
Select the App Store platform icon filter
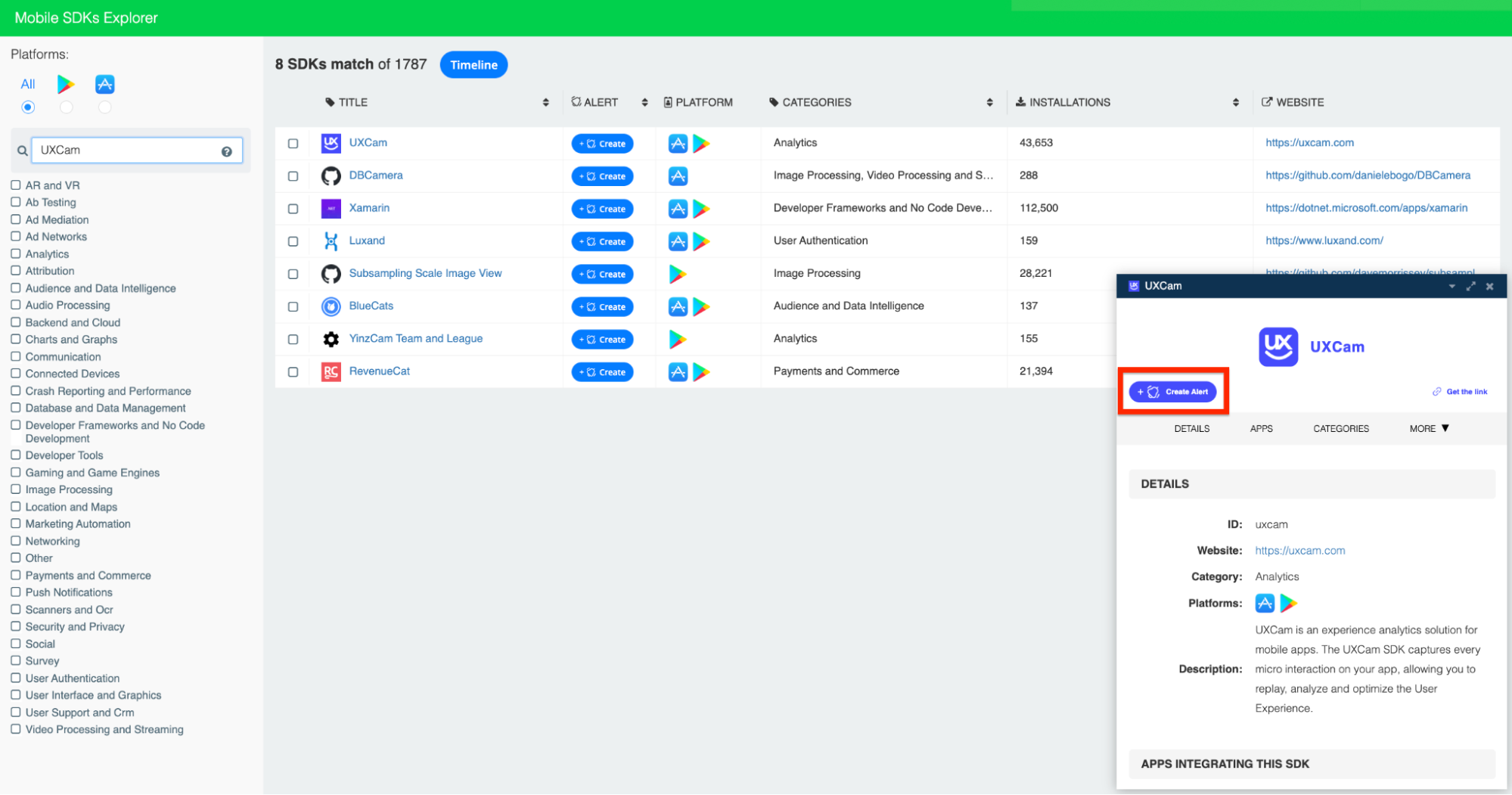click(x=104, y=84)
